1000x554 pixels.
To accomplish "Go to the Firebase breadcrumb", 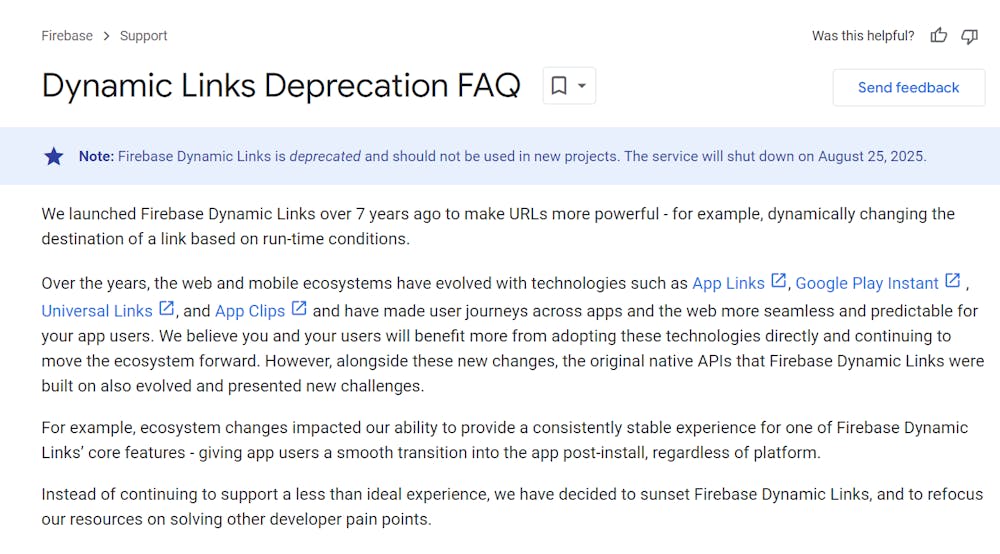I will point(67,36).
